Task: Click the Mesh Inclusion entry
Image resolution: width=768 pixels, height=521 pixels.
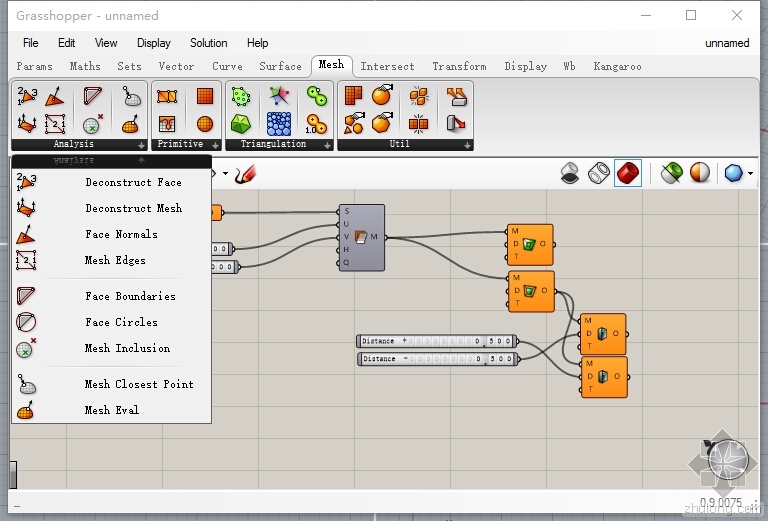Action: coord(126,348)
